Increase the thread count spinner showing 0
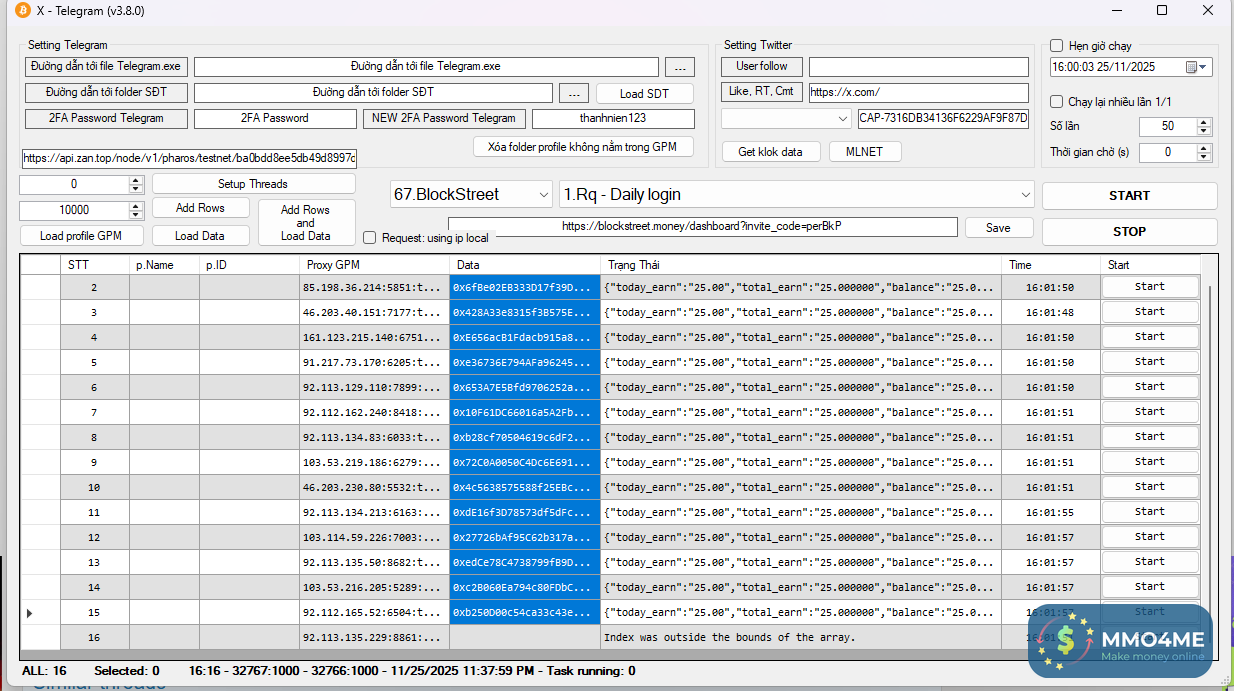1234x691 pixels. (x=136, y=180)
